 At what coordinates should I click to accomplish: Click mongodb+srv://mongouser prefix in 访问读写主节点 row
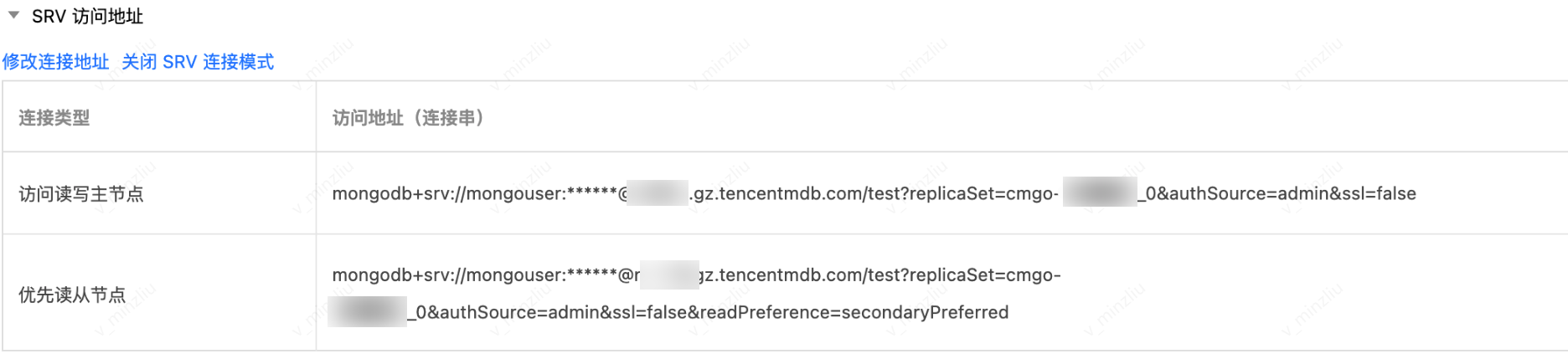444,194
